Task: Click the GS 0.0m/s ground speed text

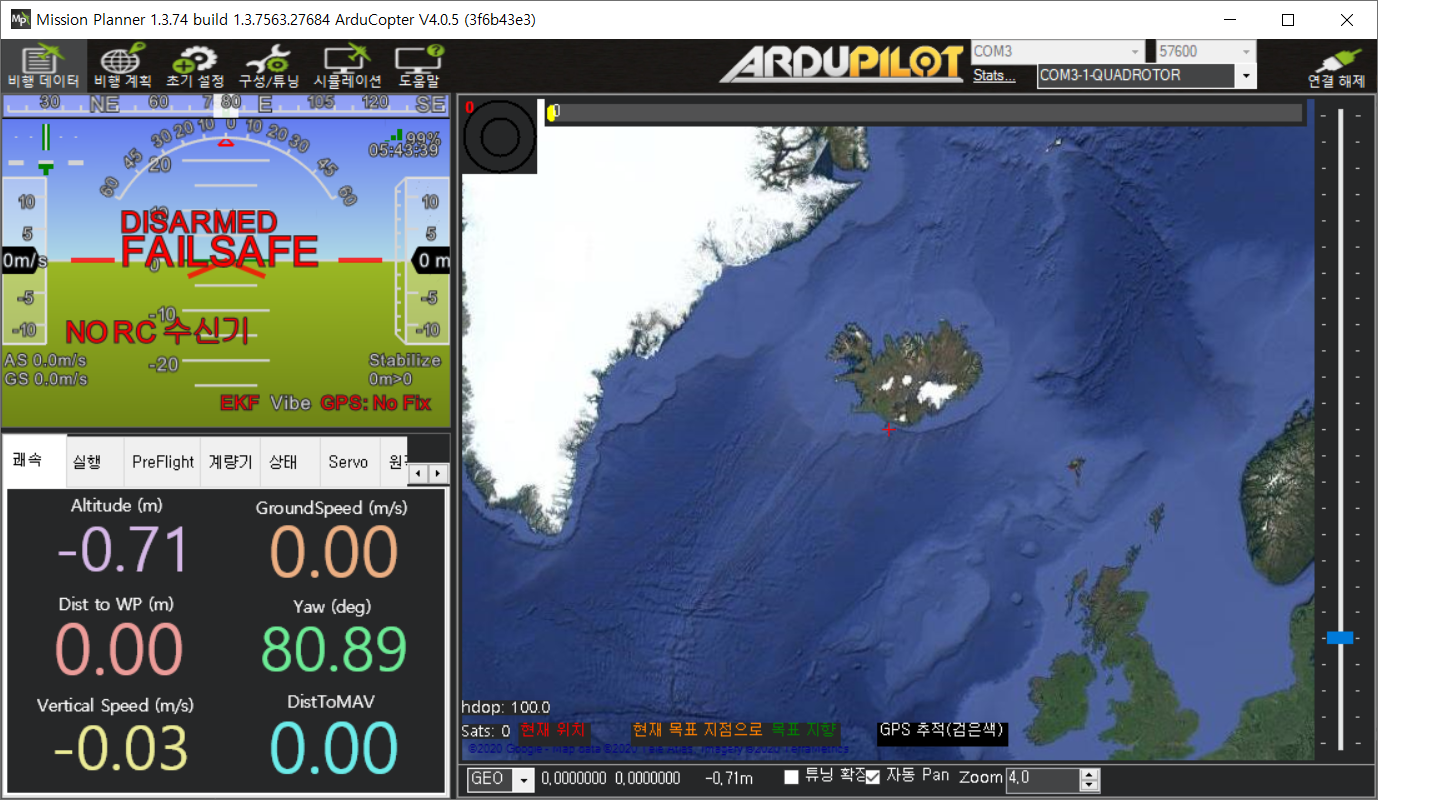Action: click(45, 379)
